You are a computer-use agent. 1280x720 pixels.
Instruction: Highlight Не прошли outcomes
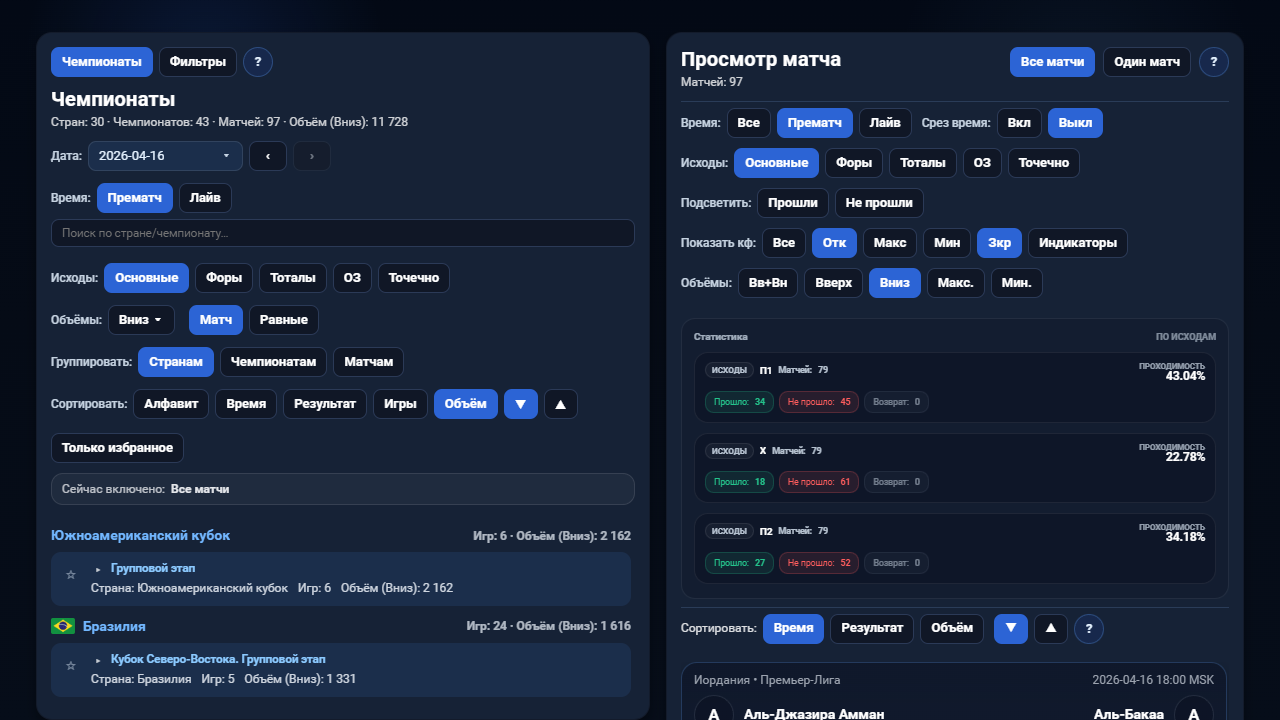point(879,203)
